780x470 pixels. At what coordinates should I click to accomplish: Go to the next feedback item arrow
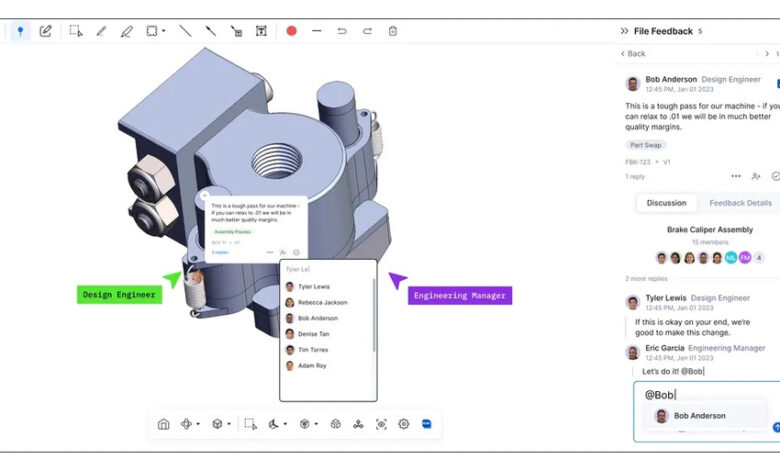(x=767, y=54)
